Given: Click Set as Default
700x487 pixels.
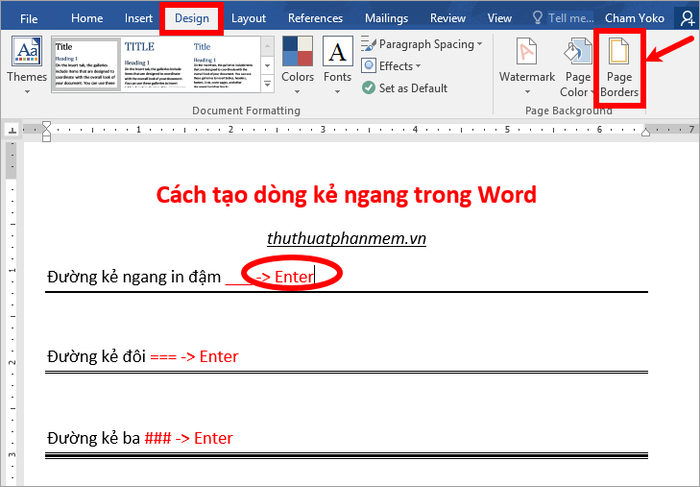Looking at the screenshot, I should (405, 88).
